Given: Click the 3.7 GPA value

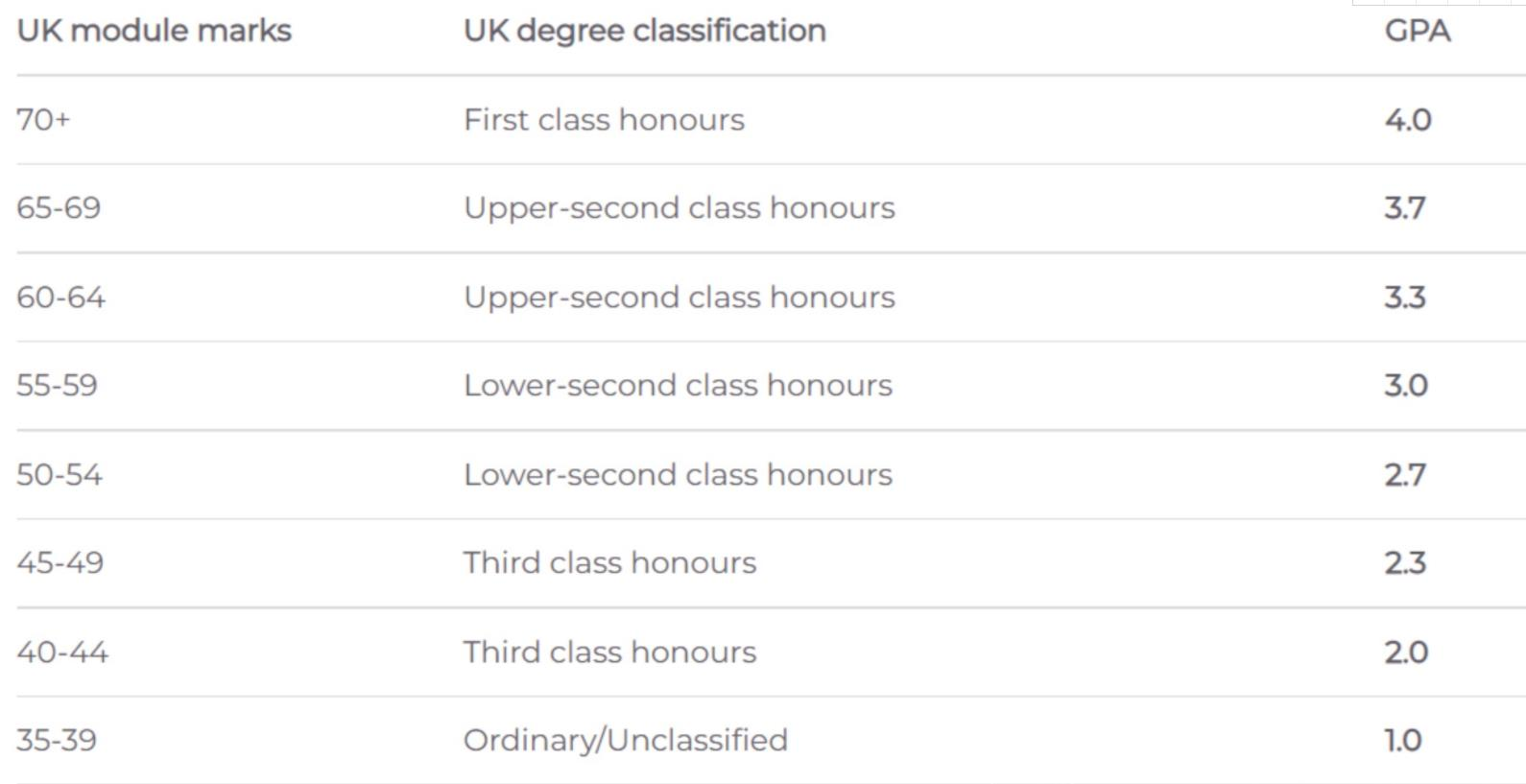Looking at the screenshot, I should 1404,208.
